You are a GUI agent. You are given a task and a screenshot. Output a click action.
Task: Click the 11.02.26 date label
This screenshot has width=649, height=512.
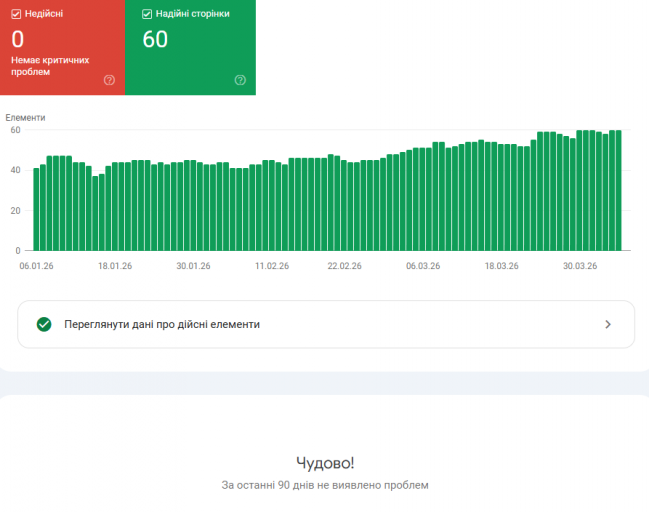coord(272,266)
